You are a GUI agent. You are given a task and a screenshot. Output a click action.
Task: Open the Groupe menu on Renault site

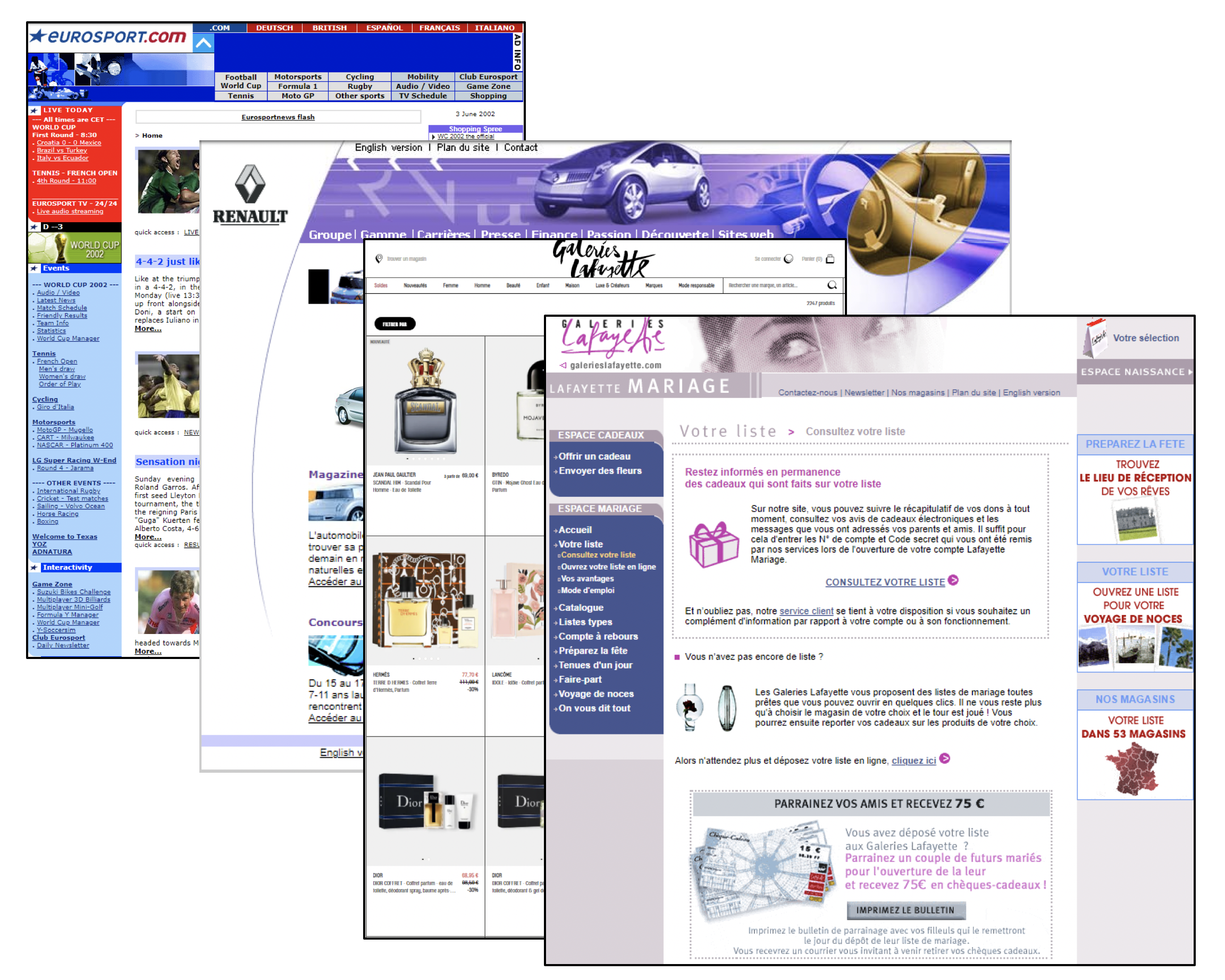point(330,234)
